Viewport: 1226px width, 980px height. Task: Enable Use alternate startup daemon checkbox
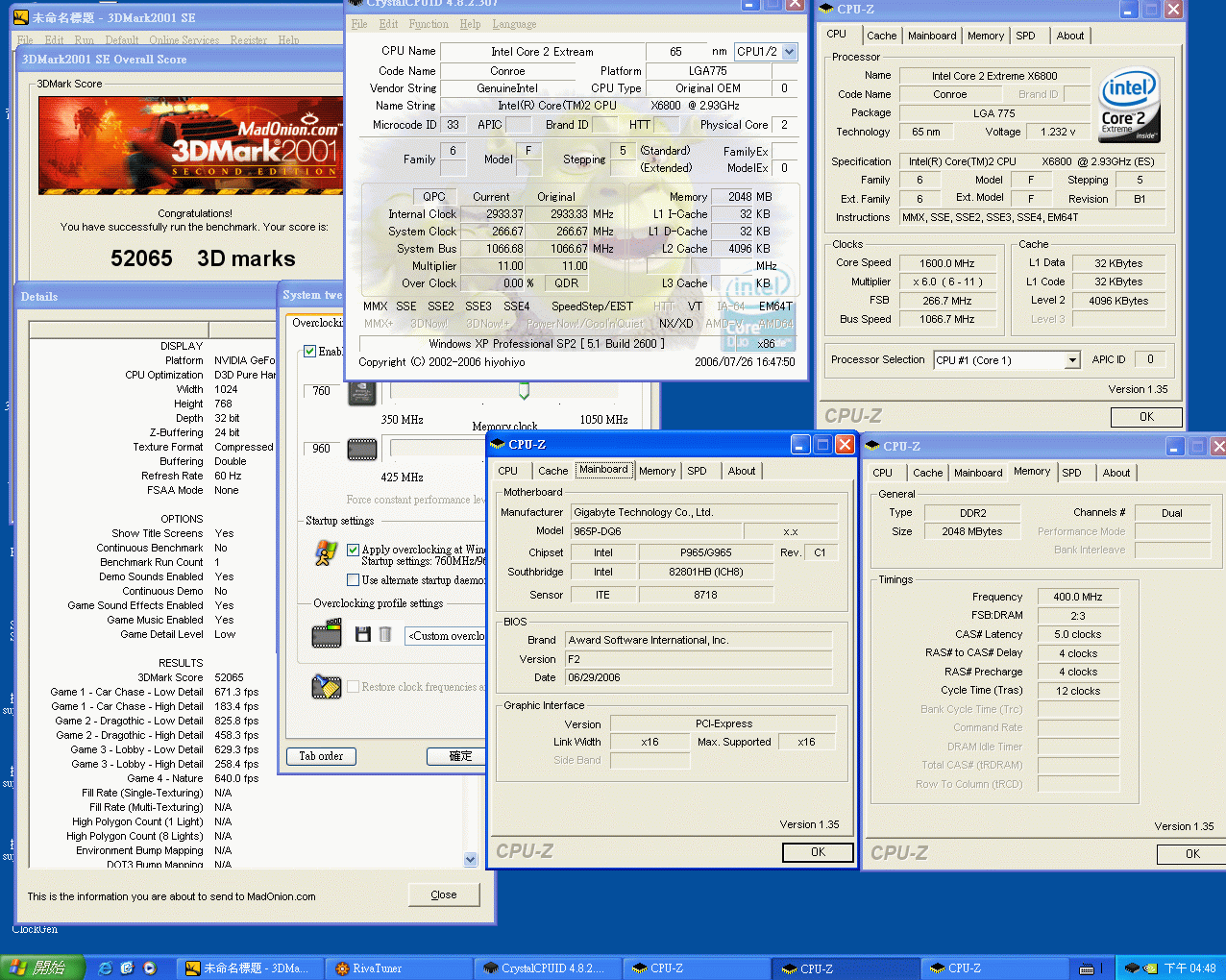[353, 579]
